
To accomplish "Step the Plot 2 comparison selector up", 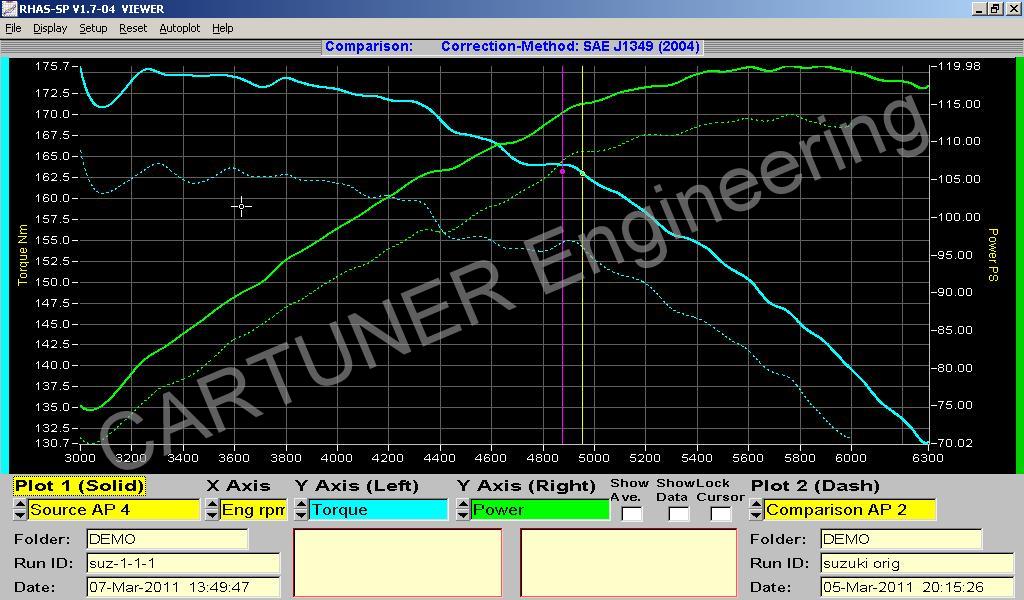I will 756,504.
